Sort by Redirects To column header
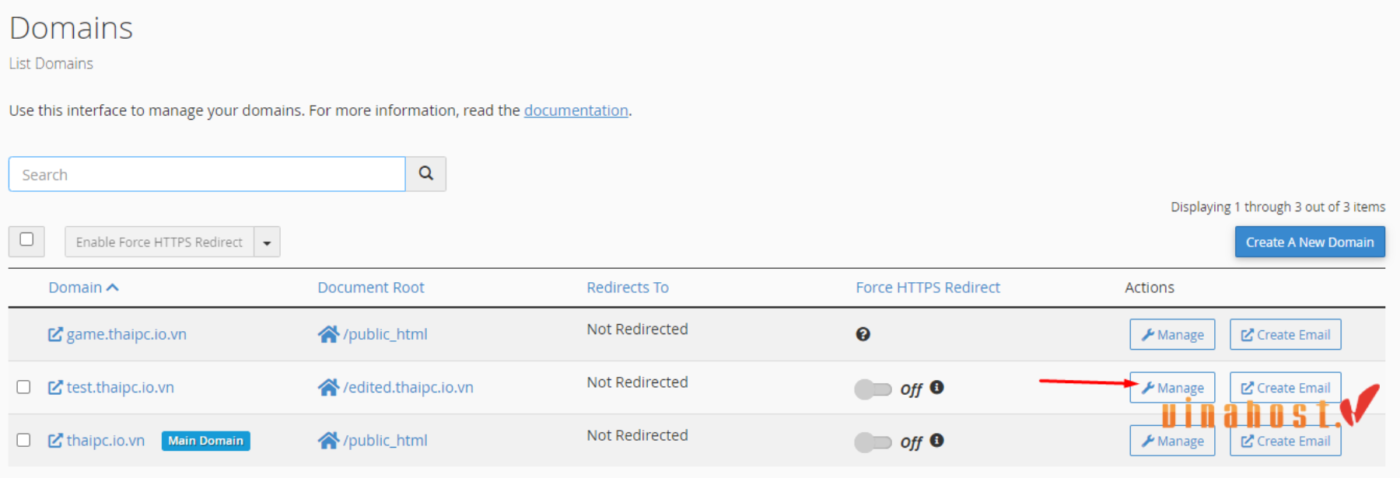Image resolution: width=1400 pixels, height=478 pixels. tap(627, 287)
